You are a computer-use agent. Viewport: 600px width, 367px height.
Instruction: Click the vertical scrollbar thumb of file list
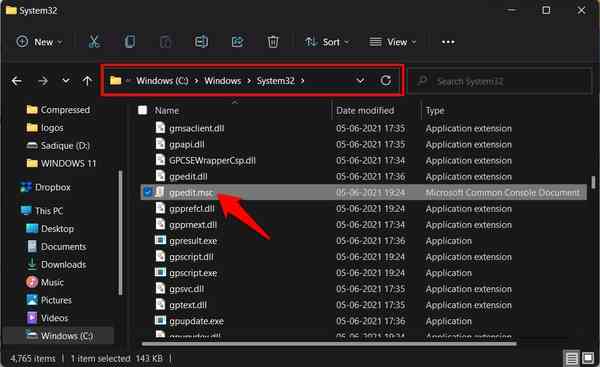593,182
